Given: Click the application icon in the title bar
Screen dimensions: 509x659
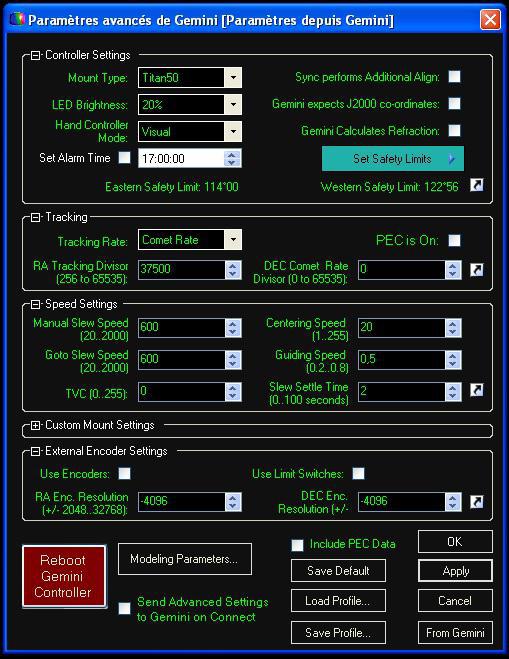Looking at the screenshot, I should point(17,19).
